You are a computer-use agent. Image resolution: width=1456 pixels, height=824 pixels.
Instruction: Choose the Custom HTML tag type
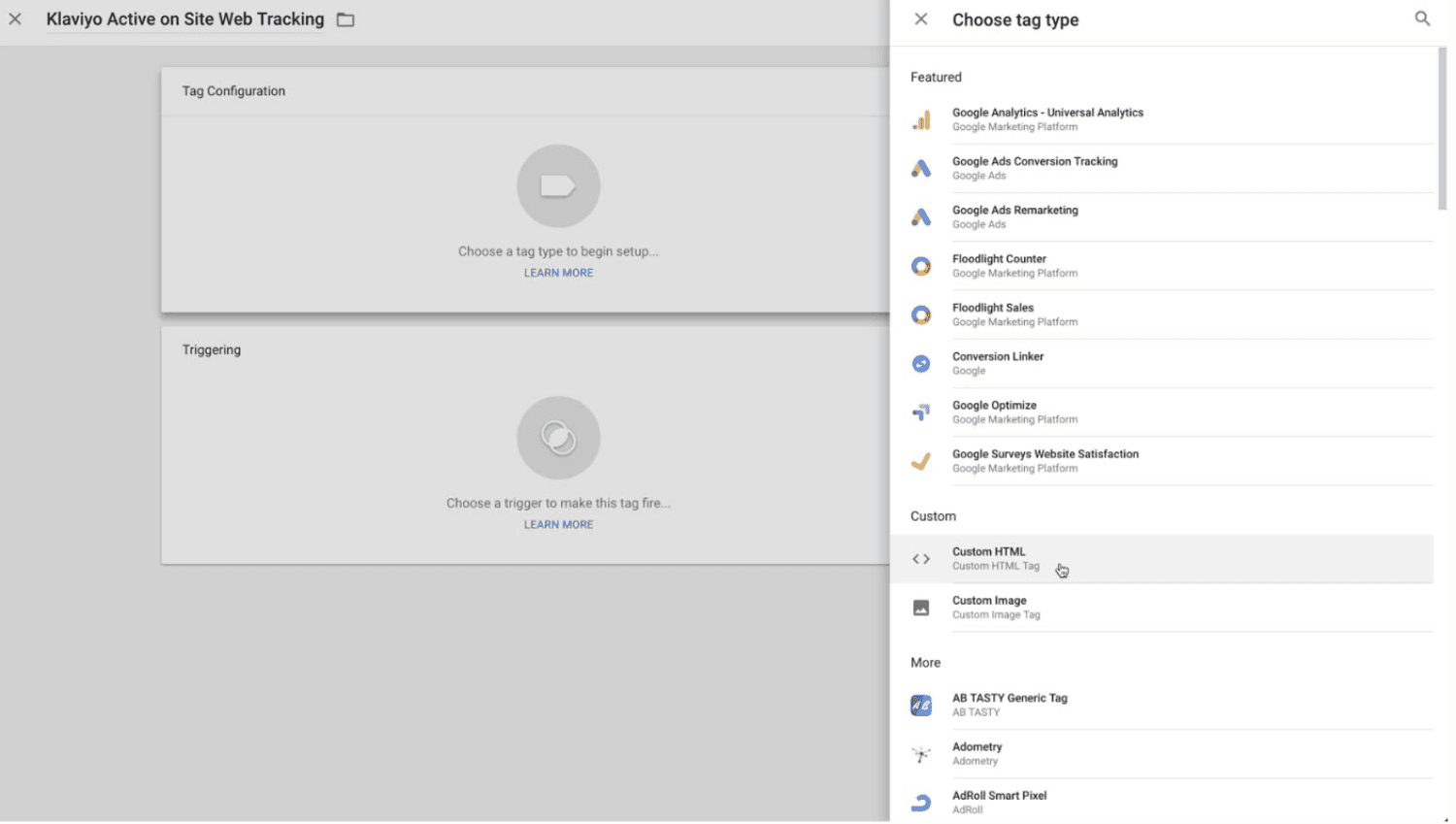1162,559
